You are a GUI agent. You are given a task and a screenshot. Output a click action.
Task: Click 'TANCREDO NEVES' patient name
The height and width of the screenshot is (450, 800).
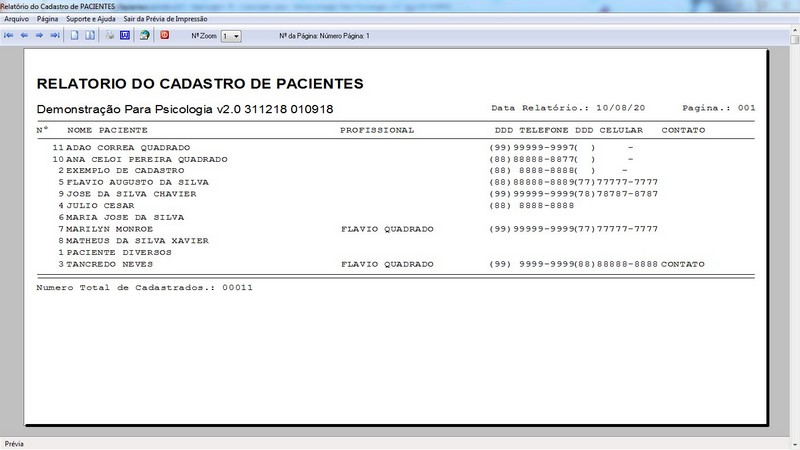[x=110, y=264]
